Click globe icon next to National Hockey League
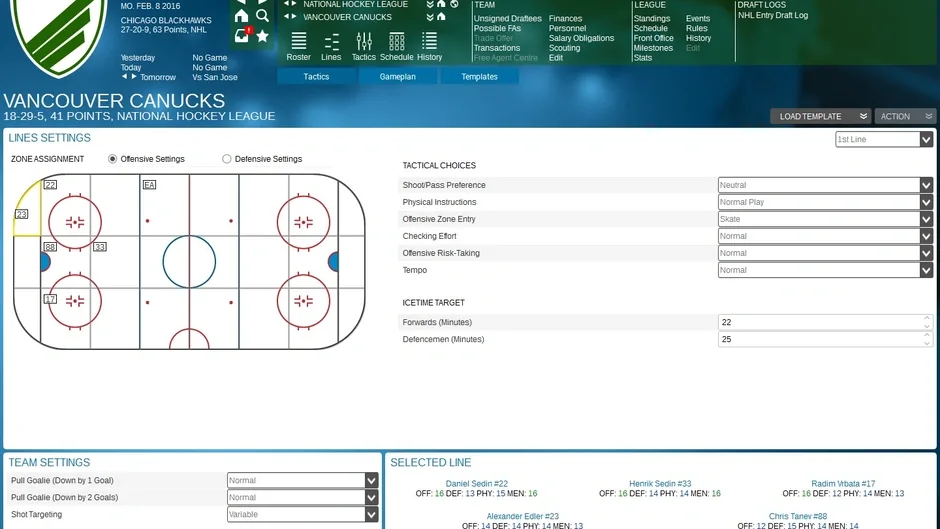Screen dimensions: 940x529 coord(454,4)
